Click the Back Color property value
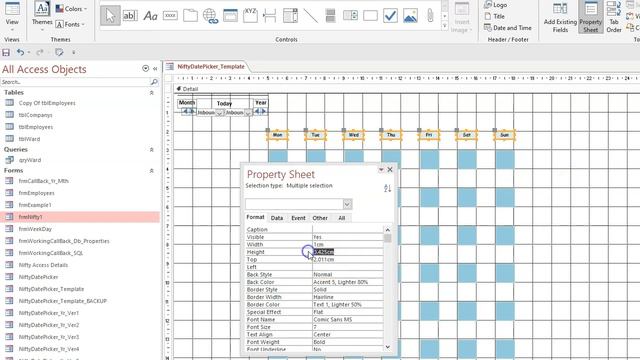Image resolution: width=640 pixels, height=360 pixels. (x=348, y=282)
